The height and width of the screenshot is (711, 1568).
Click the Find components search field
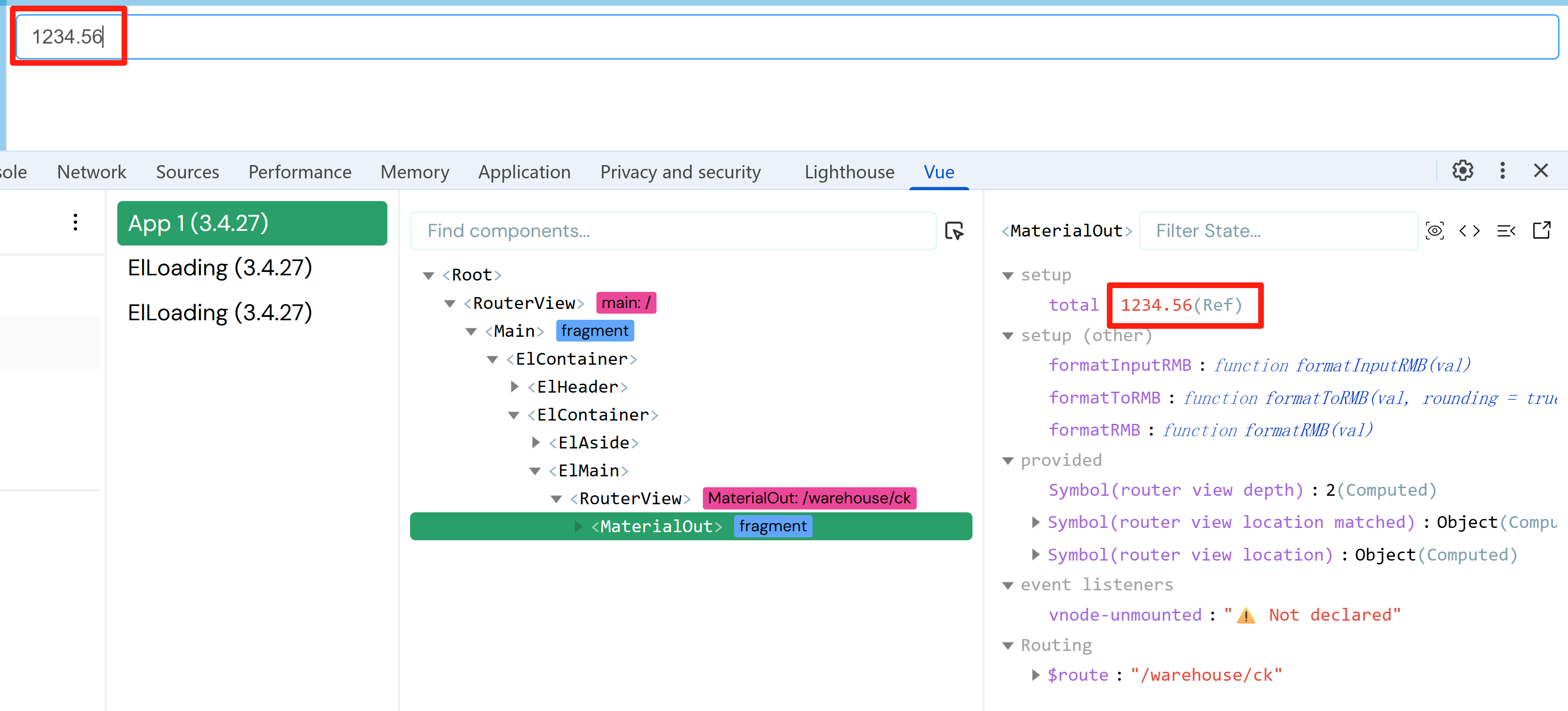click(673, 231)
